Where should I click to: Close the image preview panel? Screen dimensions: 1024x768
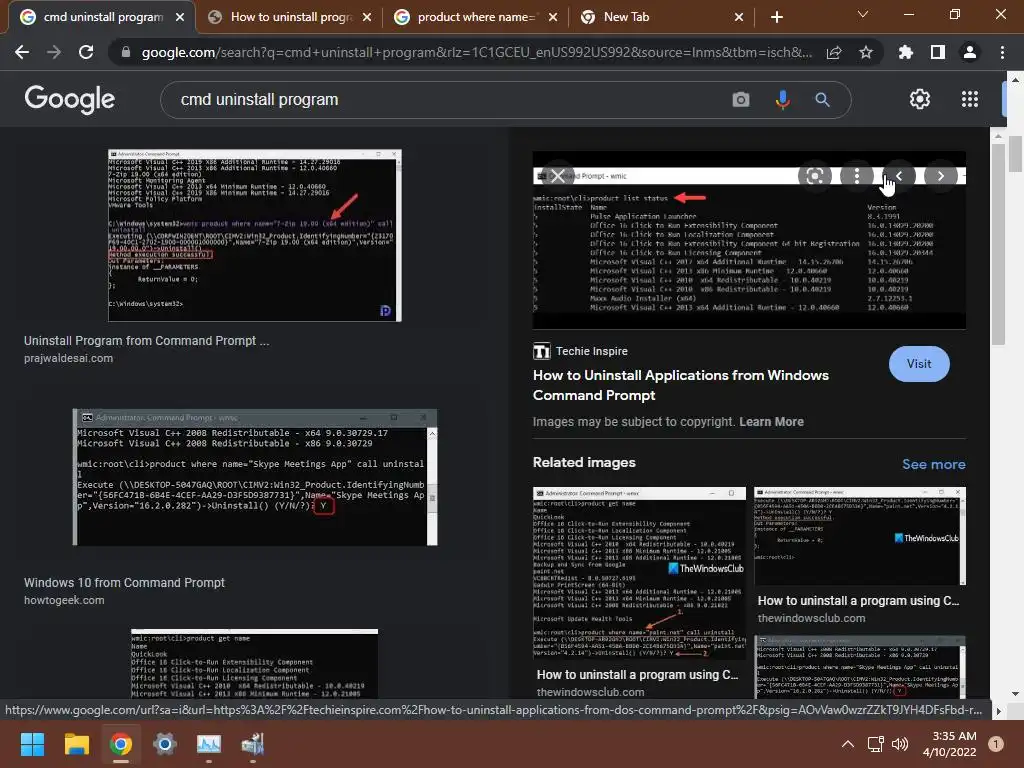pos(557,176)
